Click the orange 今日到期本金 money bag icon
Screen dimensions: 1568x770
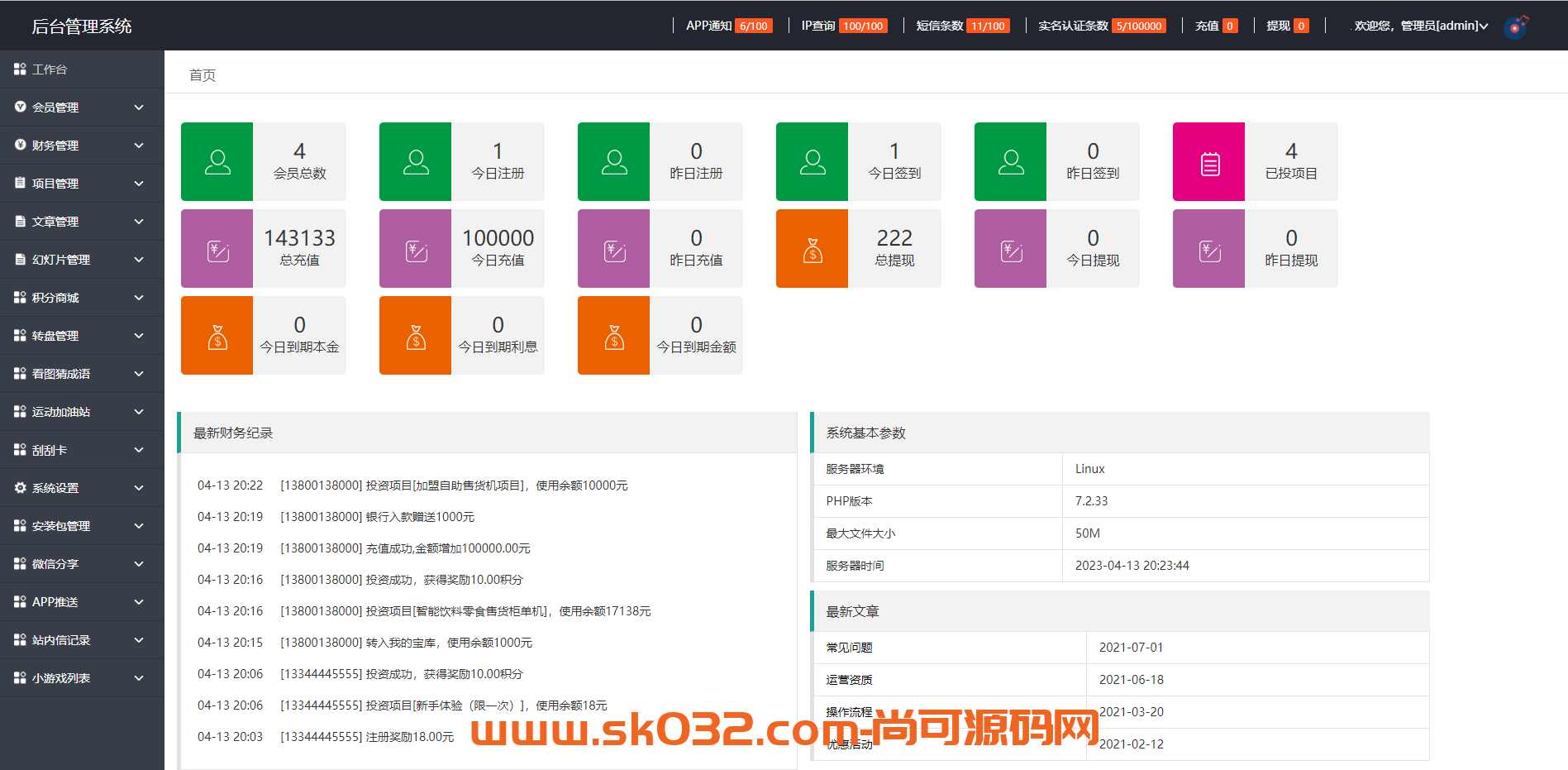coord(217,336)
